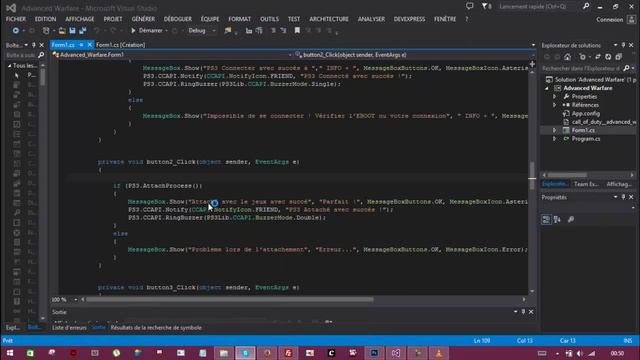The image size is (640, 360).
Task: Open the EDITION menu
Action: pyautogui.click(x=45, y=19)
